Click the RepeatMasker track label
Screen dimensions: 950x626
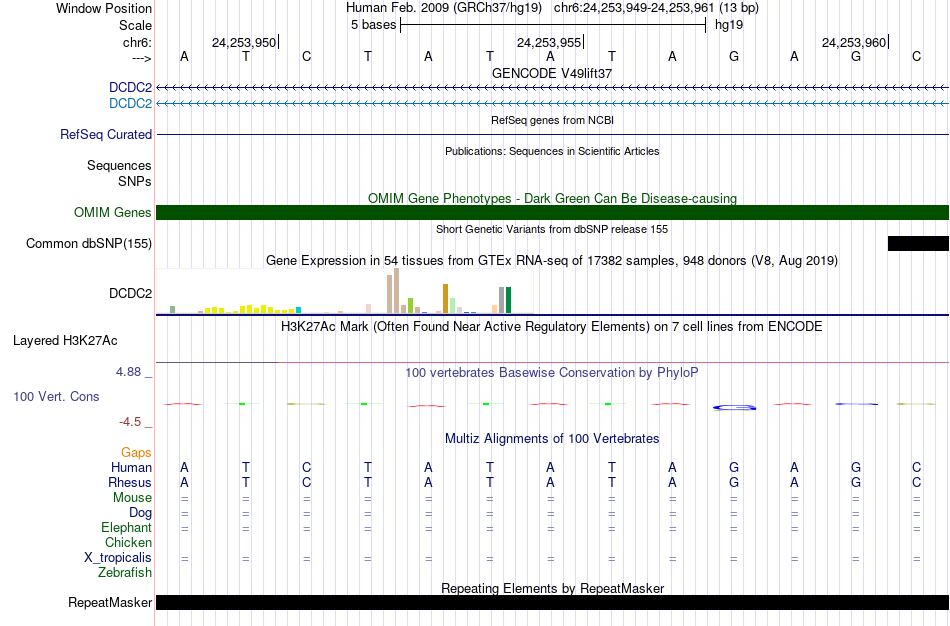point(110,602)
